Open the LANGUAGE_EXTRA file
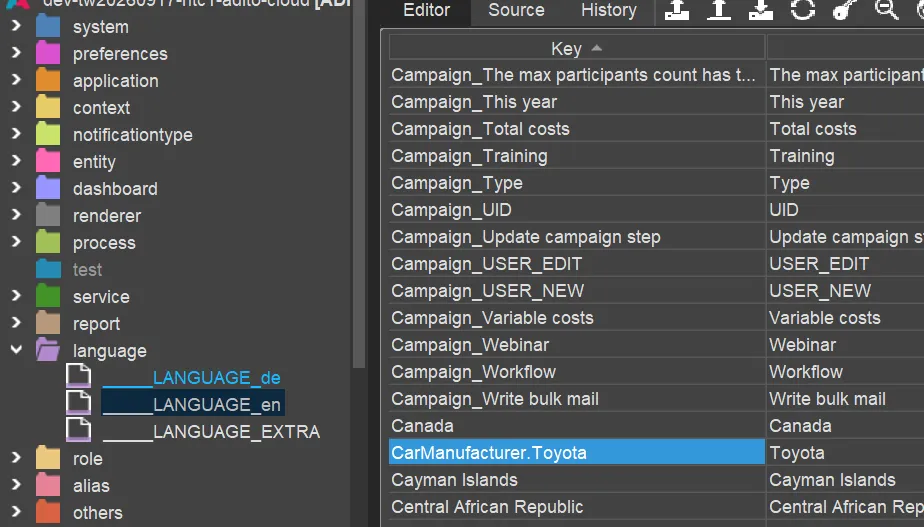This screenshot has width=924, height=527. coord(212,432)
